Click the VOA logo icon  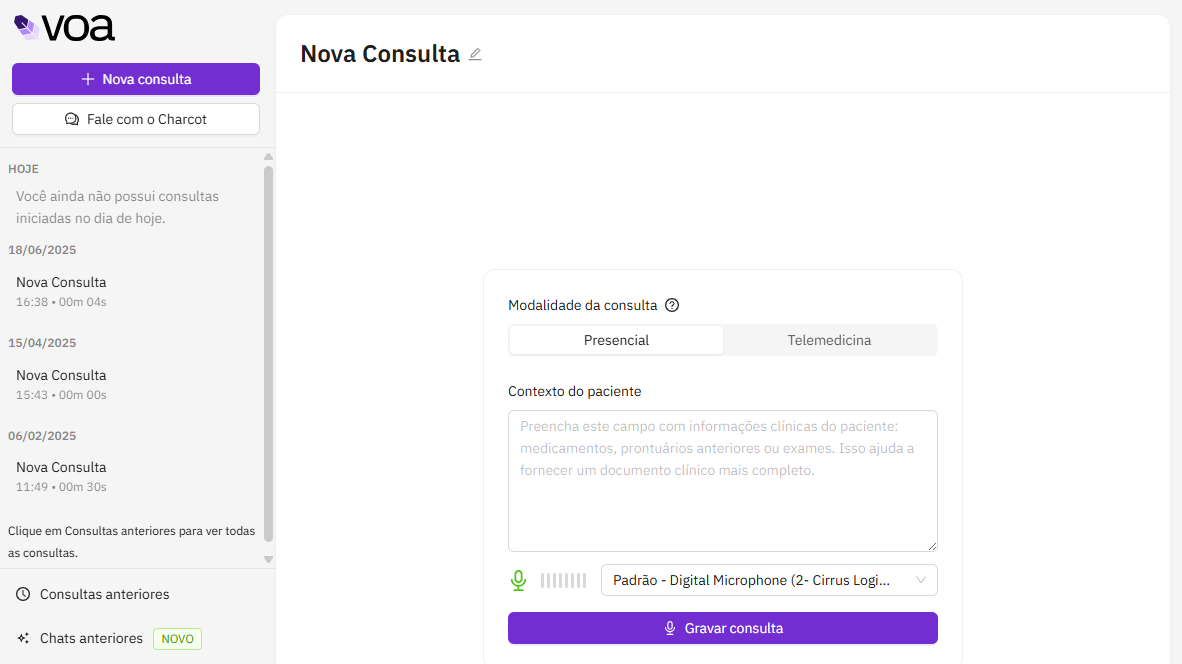(27, 28)
